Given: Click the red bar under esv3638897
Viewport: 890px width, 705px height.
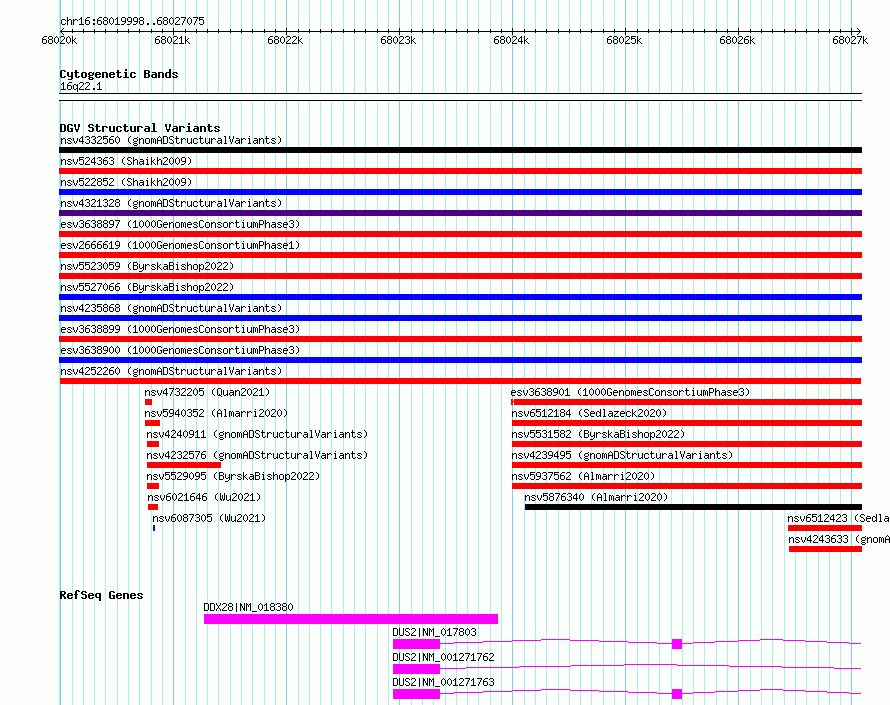Looking at the screenshot, I should [x=460, y=234].
